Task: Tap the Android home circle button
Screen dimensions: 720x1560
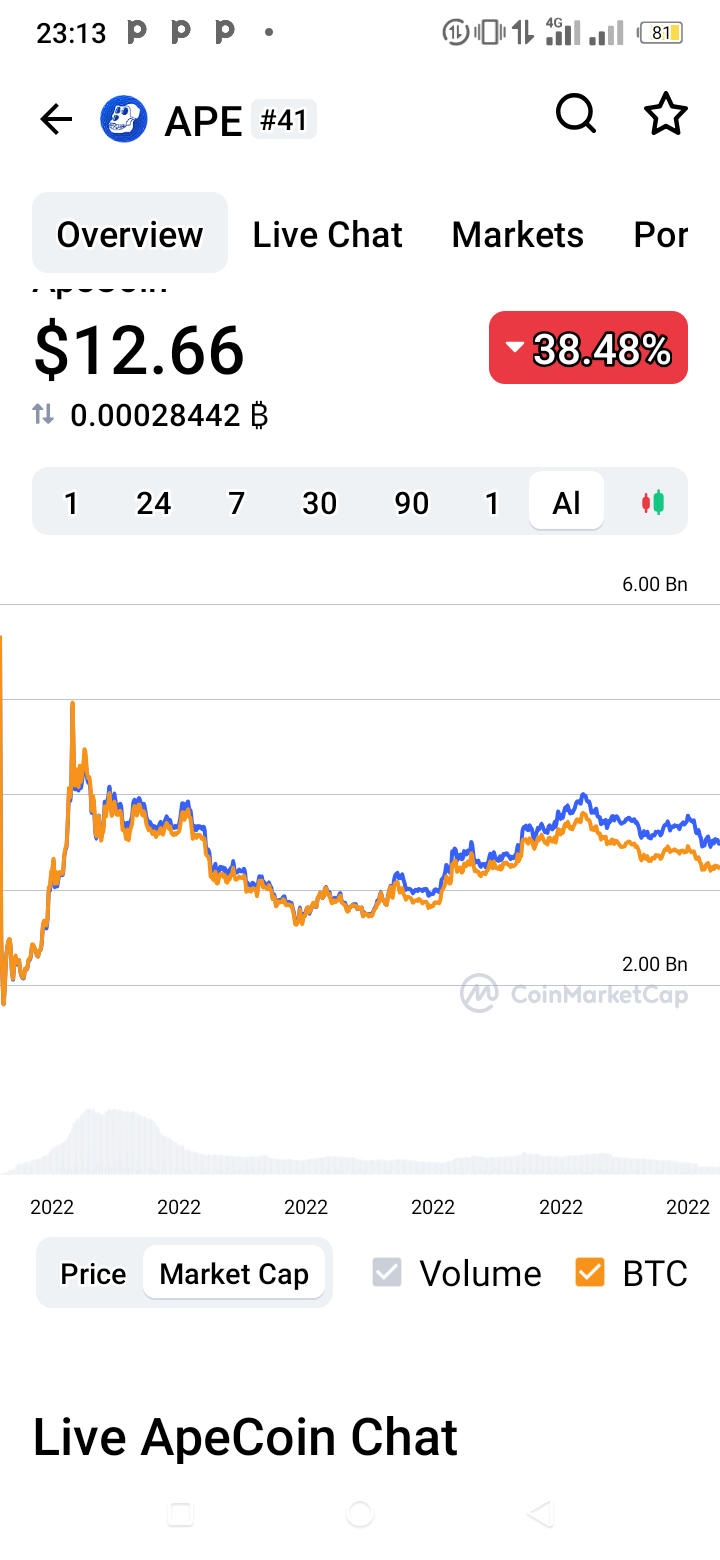Action: [x=360, y=1514]
